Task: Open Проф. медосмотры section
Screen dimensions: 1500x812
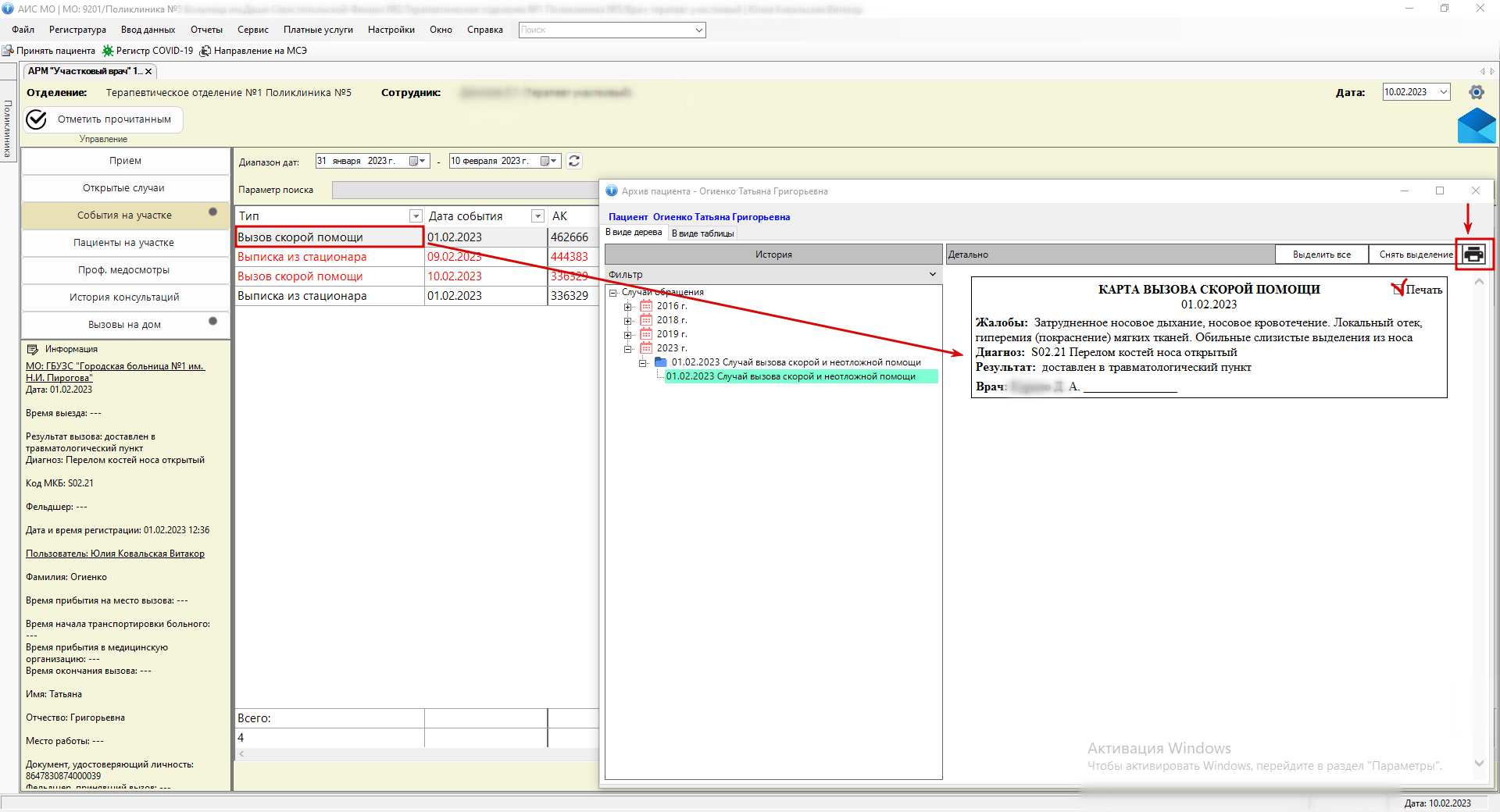Action: coord(125,270)
